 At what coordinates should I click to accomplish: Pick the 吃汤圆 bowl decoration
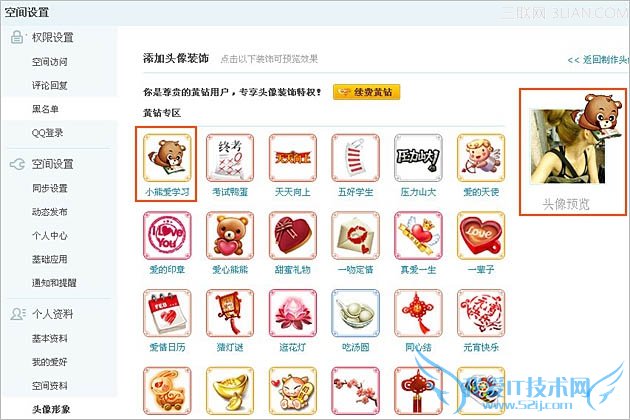(x=355, y=313)
